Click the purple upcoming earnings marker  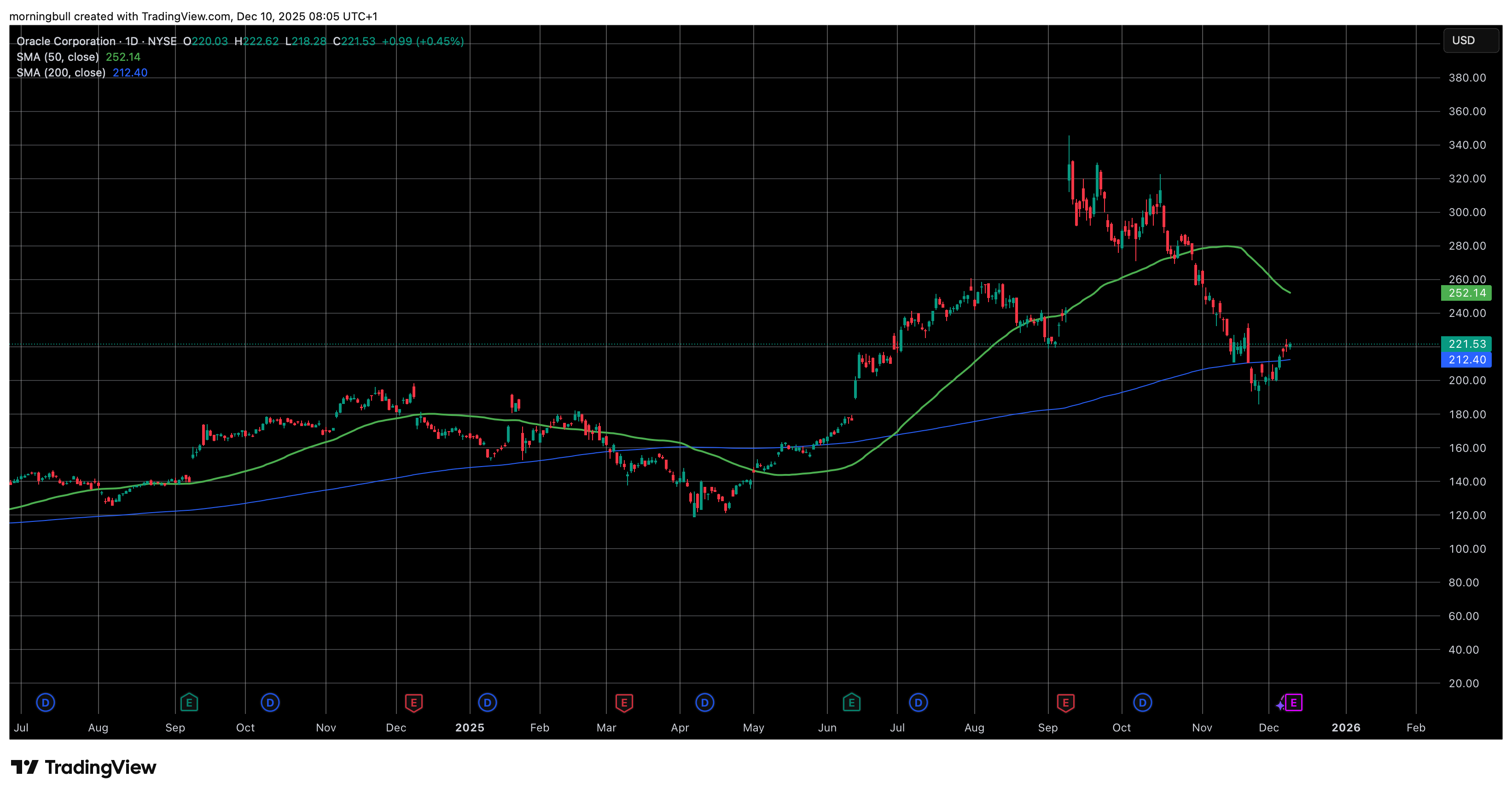(x=1294, y=702)
